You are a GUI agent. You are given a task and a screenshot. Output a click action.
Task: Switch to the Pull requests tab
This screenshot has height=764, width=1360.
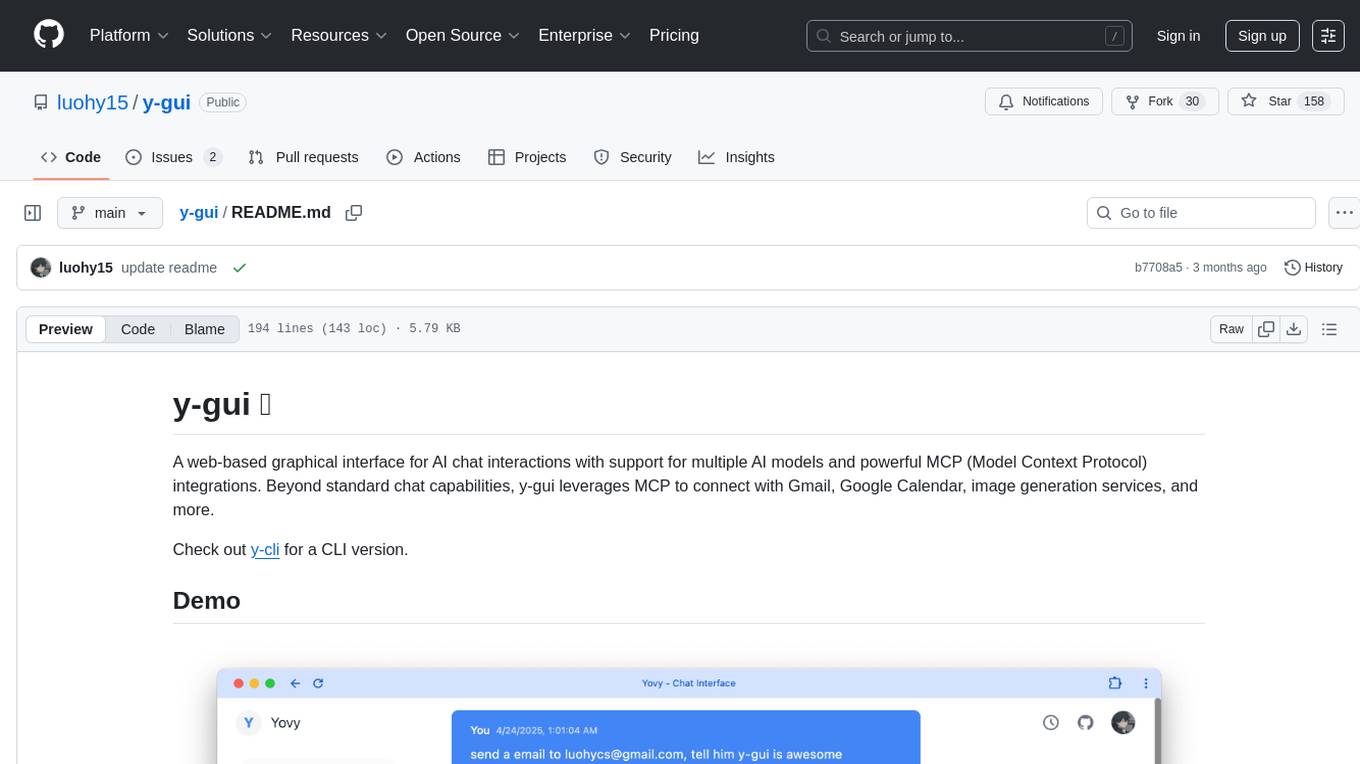click(303, 157)
